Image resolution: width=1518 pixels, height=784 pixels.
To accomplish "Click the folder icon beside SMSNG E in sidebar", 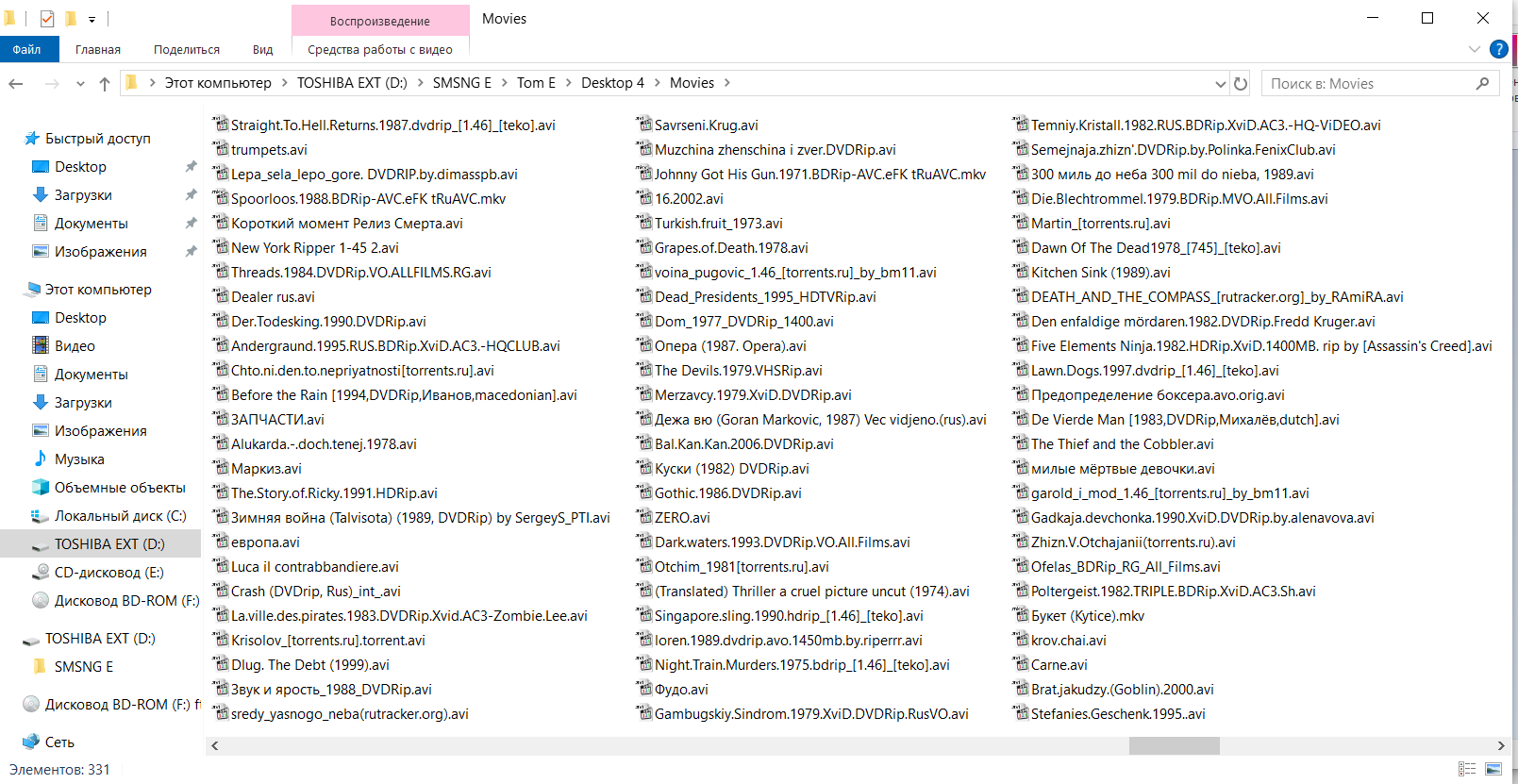I will pos(40,666).
